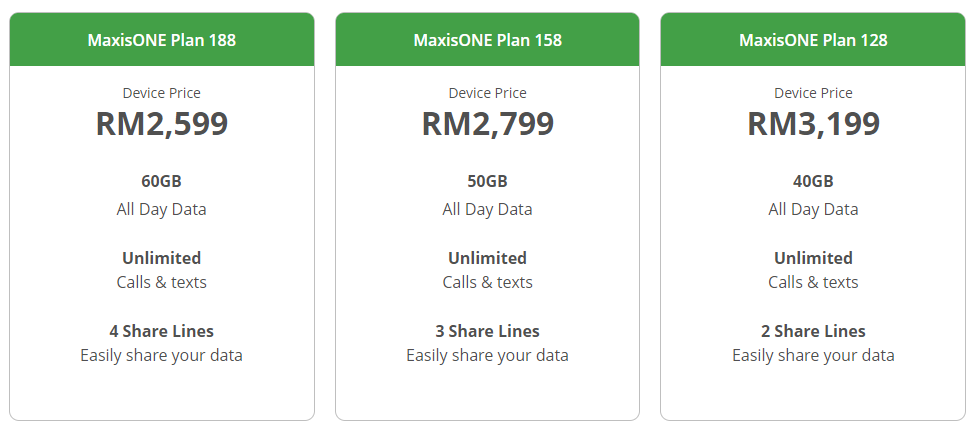974x432 pixels.
Task: Click the 60GB data allowance text
Action: [162, 182]
